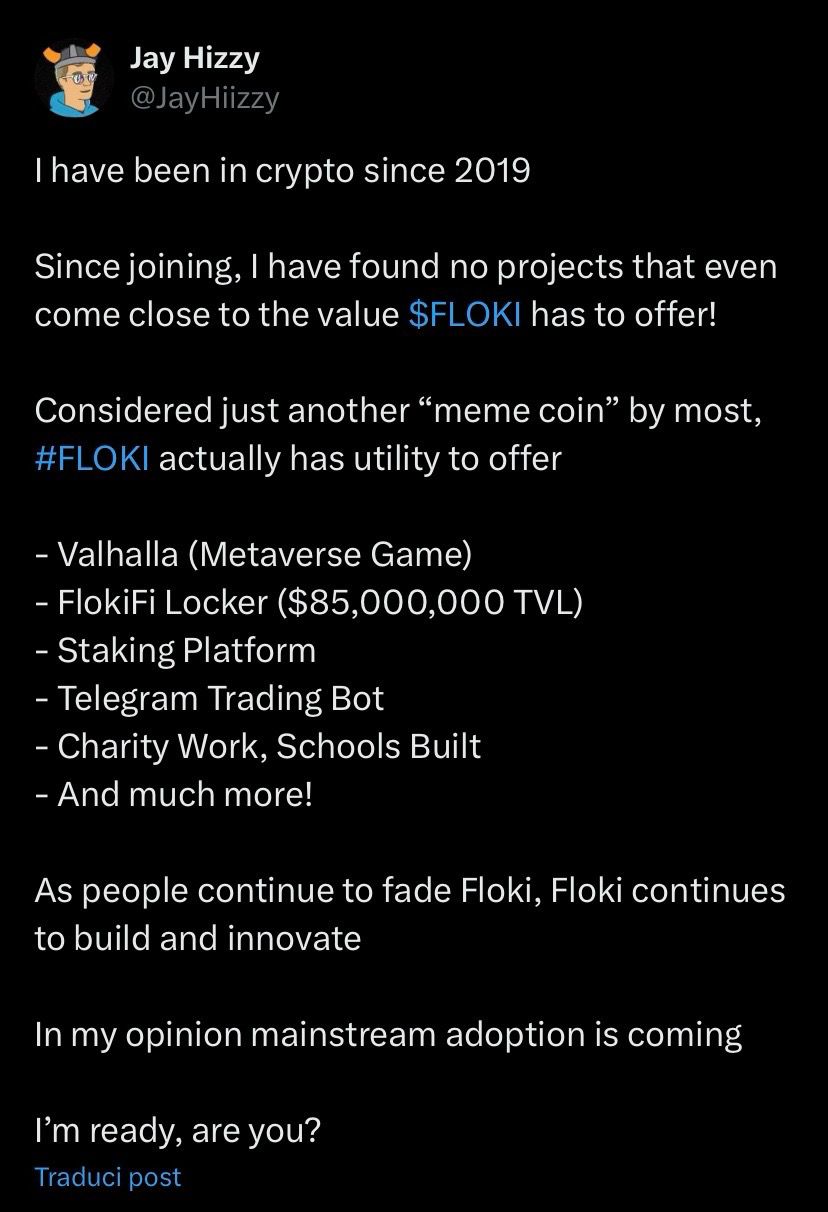
Task: Select the "to build and innovate" text
Action: coord(198,938)
